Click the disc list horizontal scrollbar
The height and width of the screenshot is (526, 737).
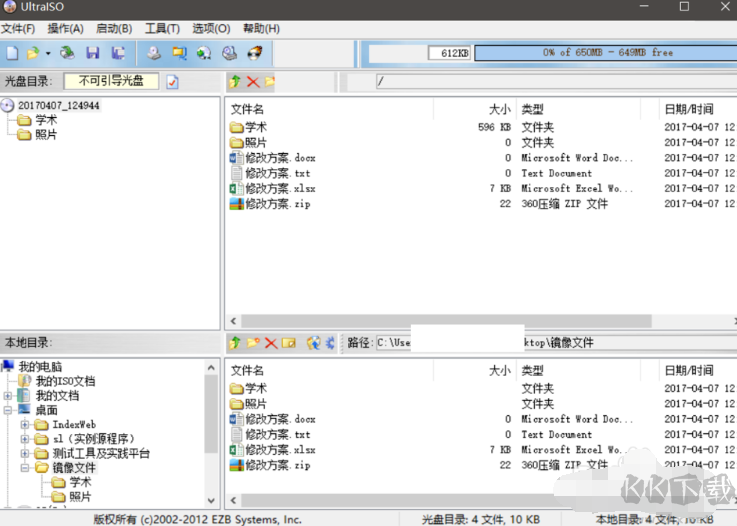point(446,321)
